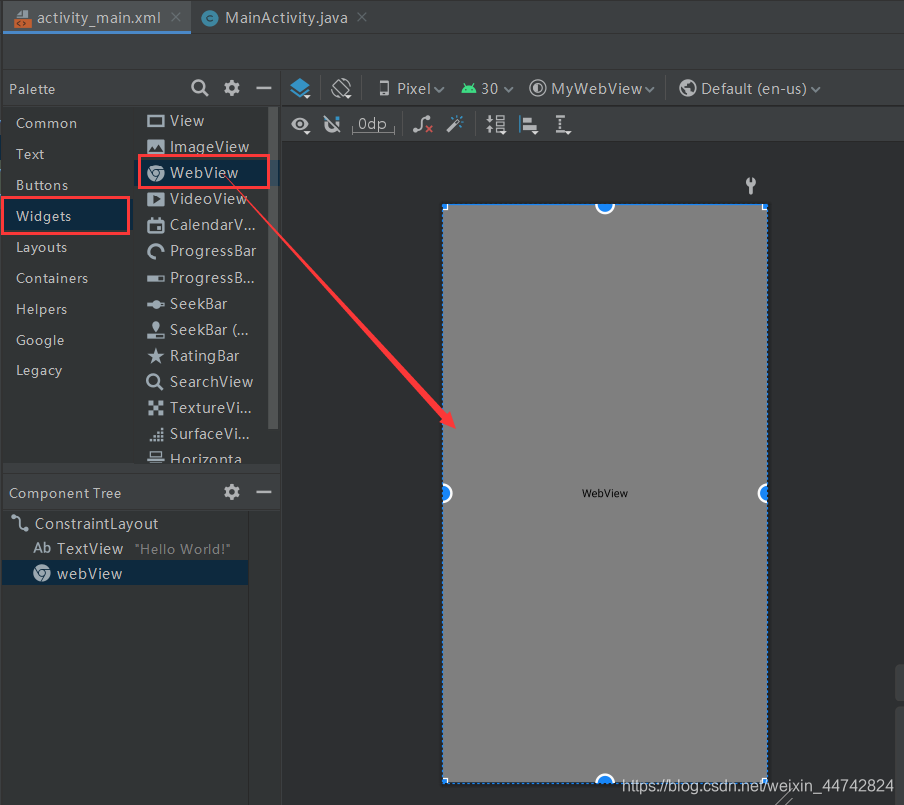Close the activity_main.xml tab
904x805 pixels.
coord(176,17)
